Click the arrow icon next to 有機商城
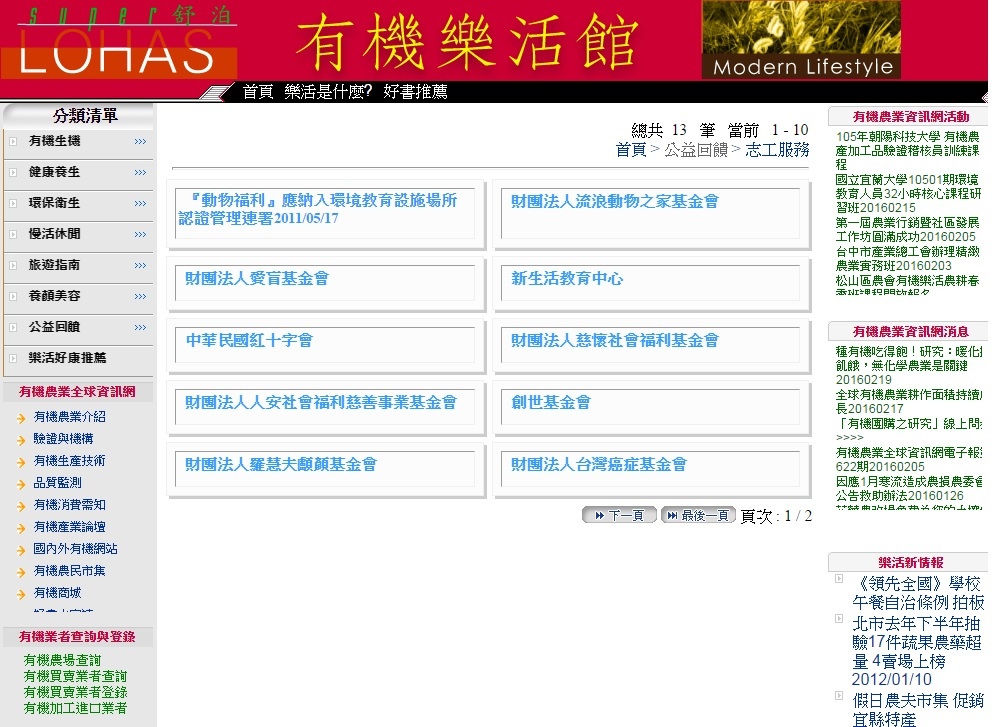The height and width of the screenshot is (727, 1008). (x=21, y=595)
